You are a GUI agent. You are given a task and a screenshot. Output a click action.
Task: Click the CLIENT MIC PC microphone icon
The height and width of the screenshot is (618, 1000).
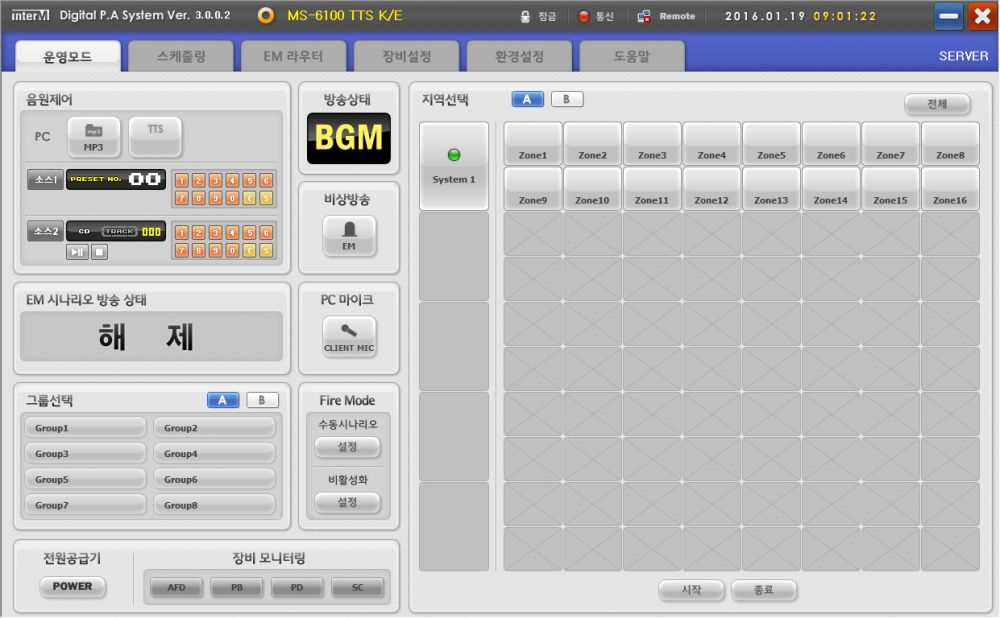(348, 336)
